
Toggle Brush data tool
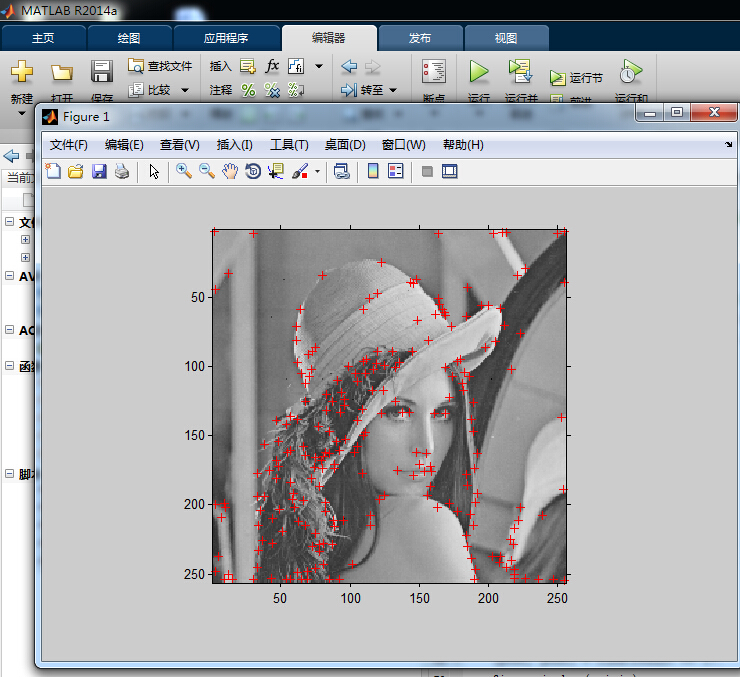pos(300,171)
